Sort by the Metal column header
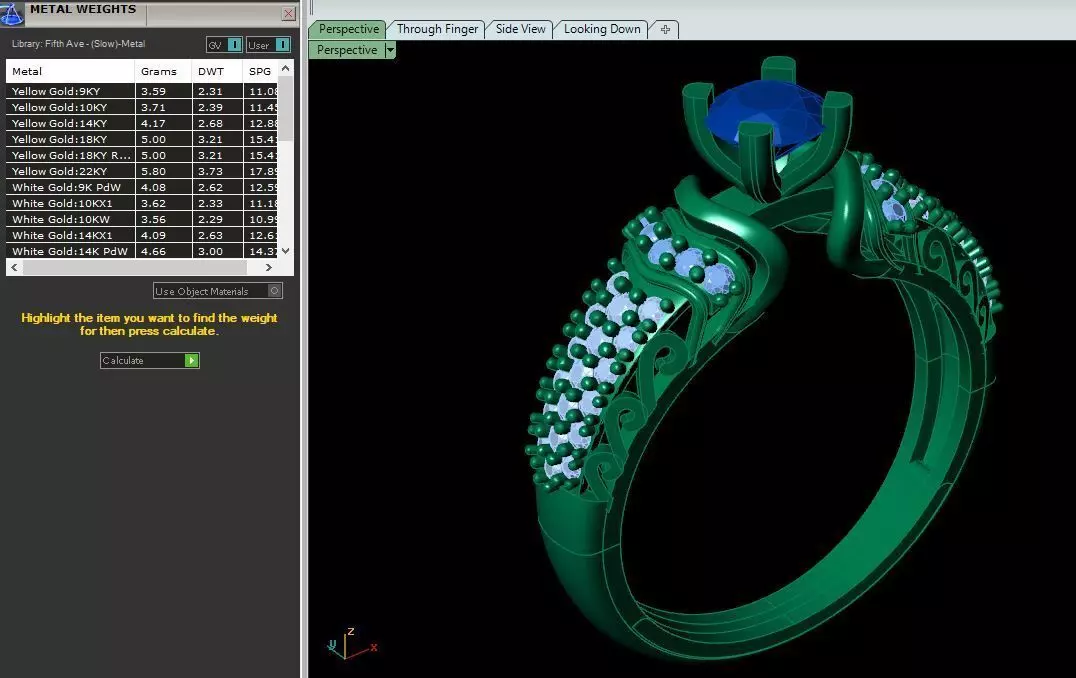This screenshot has height=678, width=1076. pos(70,71)
